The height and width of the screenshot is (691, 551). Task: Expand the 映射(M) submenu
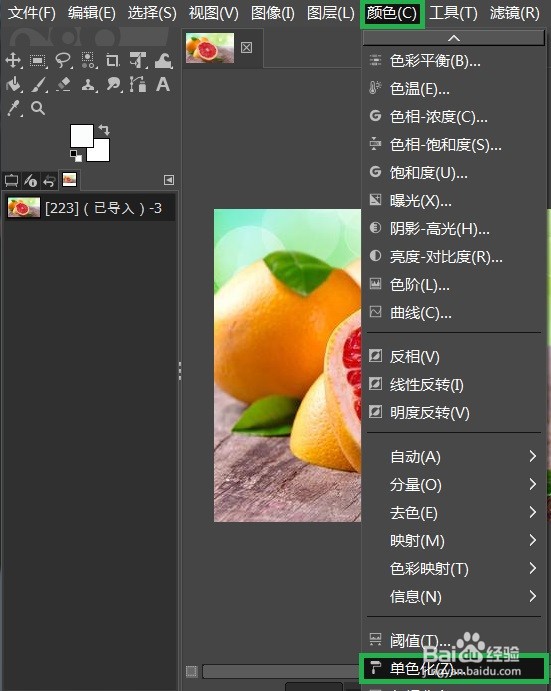point(454,541)
